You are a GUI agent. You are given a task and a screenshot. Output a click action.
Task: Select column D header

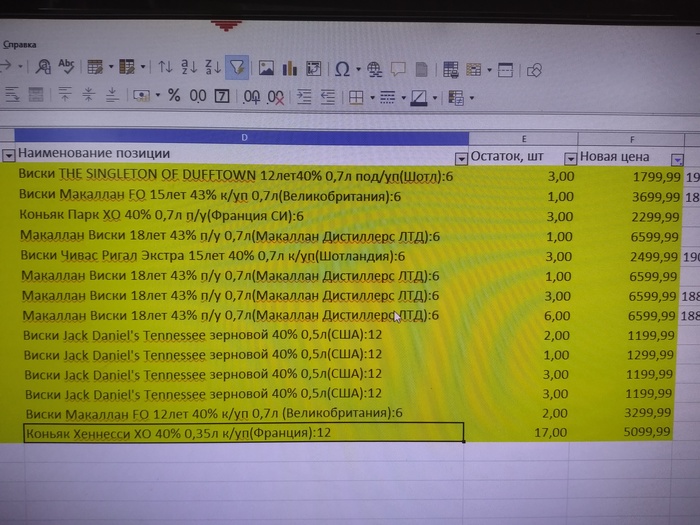pos(242,137)
